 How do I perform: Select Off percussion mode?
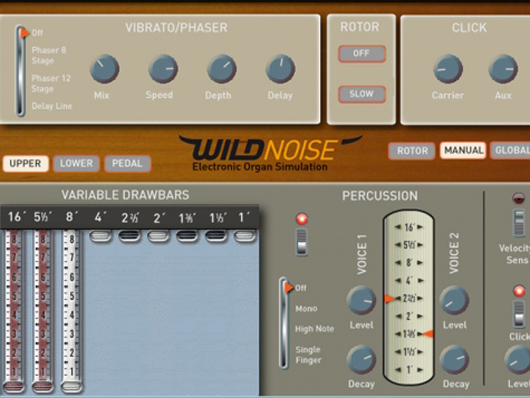(x=300, y=288)
